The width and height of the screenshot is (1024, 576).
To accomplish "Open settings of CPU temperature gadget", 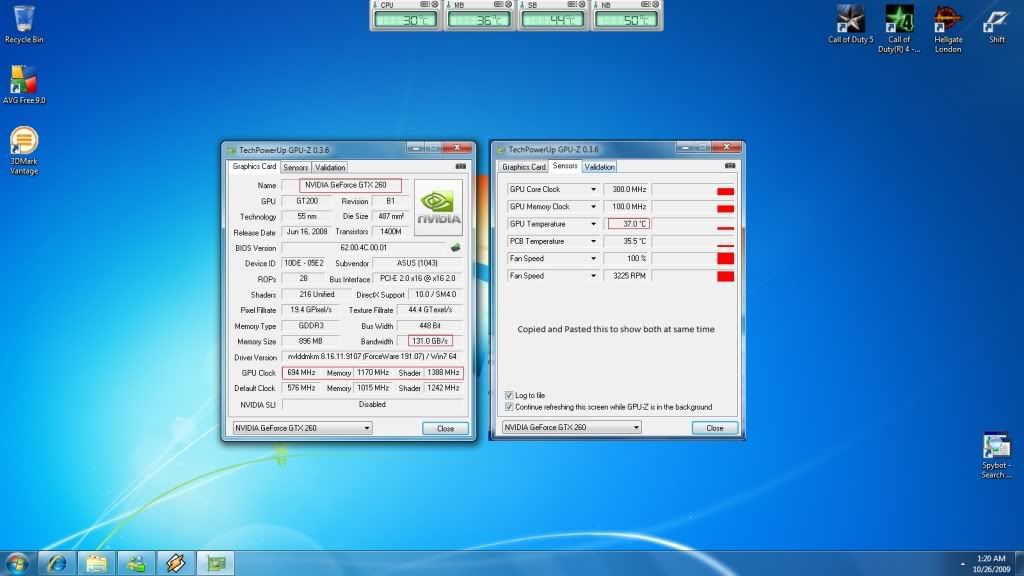I will tap(424, 5).
